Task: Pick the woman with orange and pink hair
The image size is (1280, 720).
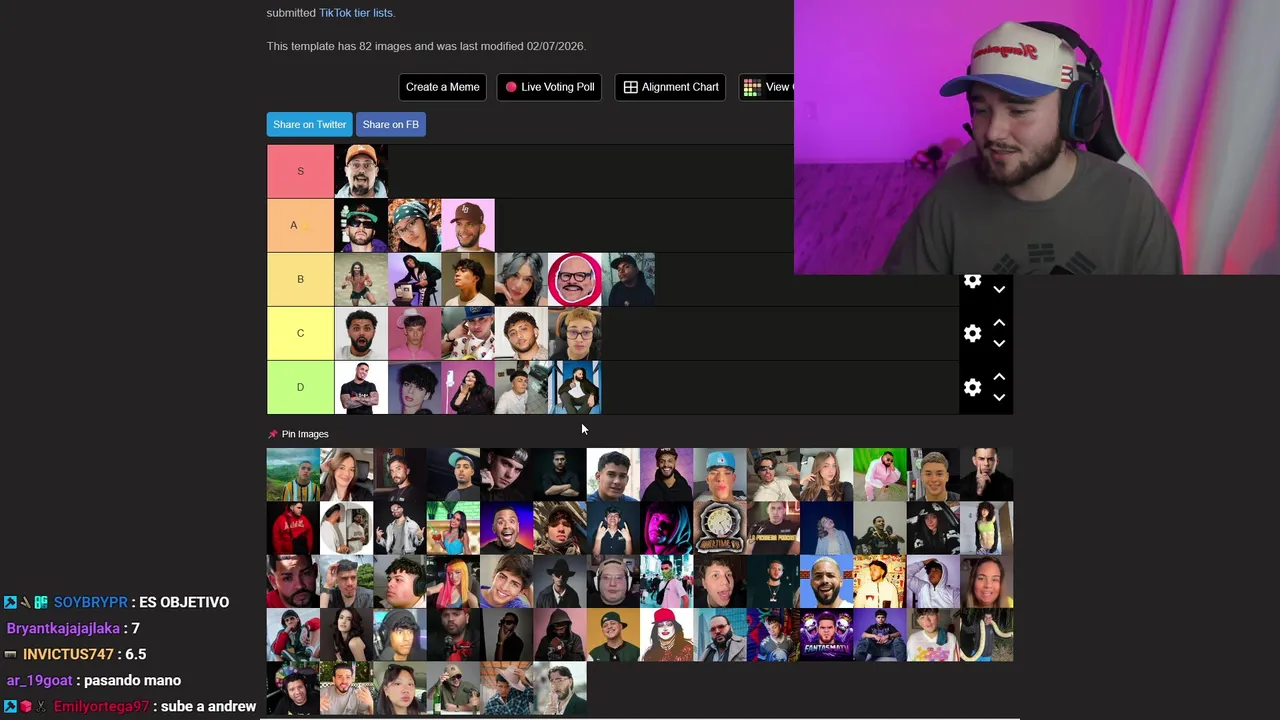Action: click(453, 581)
